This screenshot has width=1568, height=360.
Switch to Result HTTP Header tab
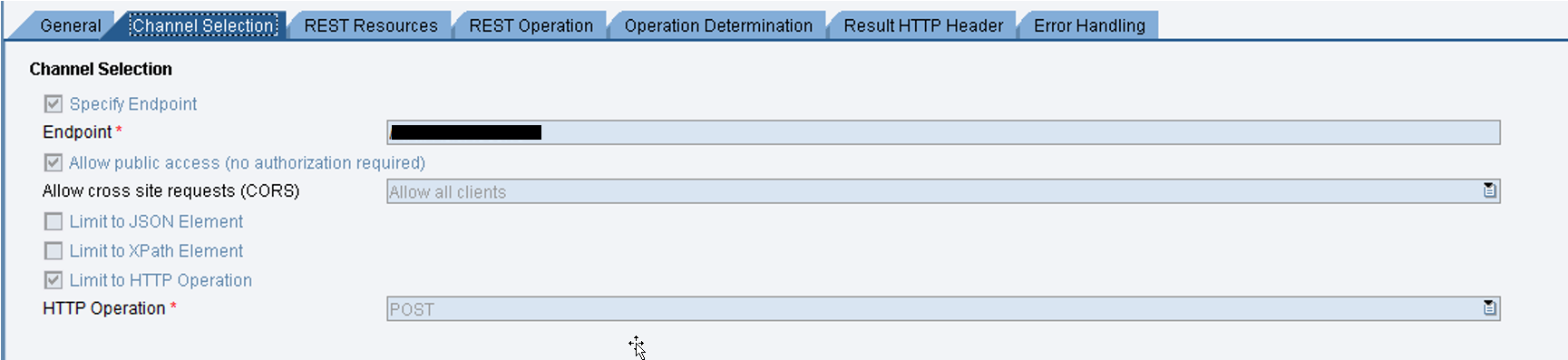pos(923,25)
